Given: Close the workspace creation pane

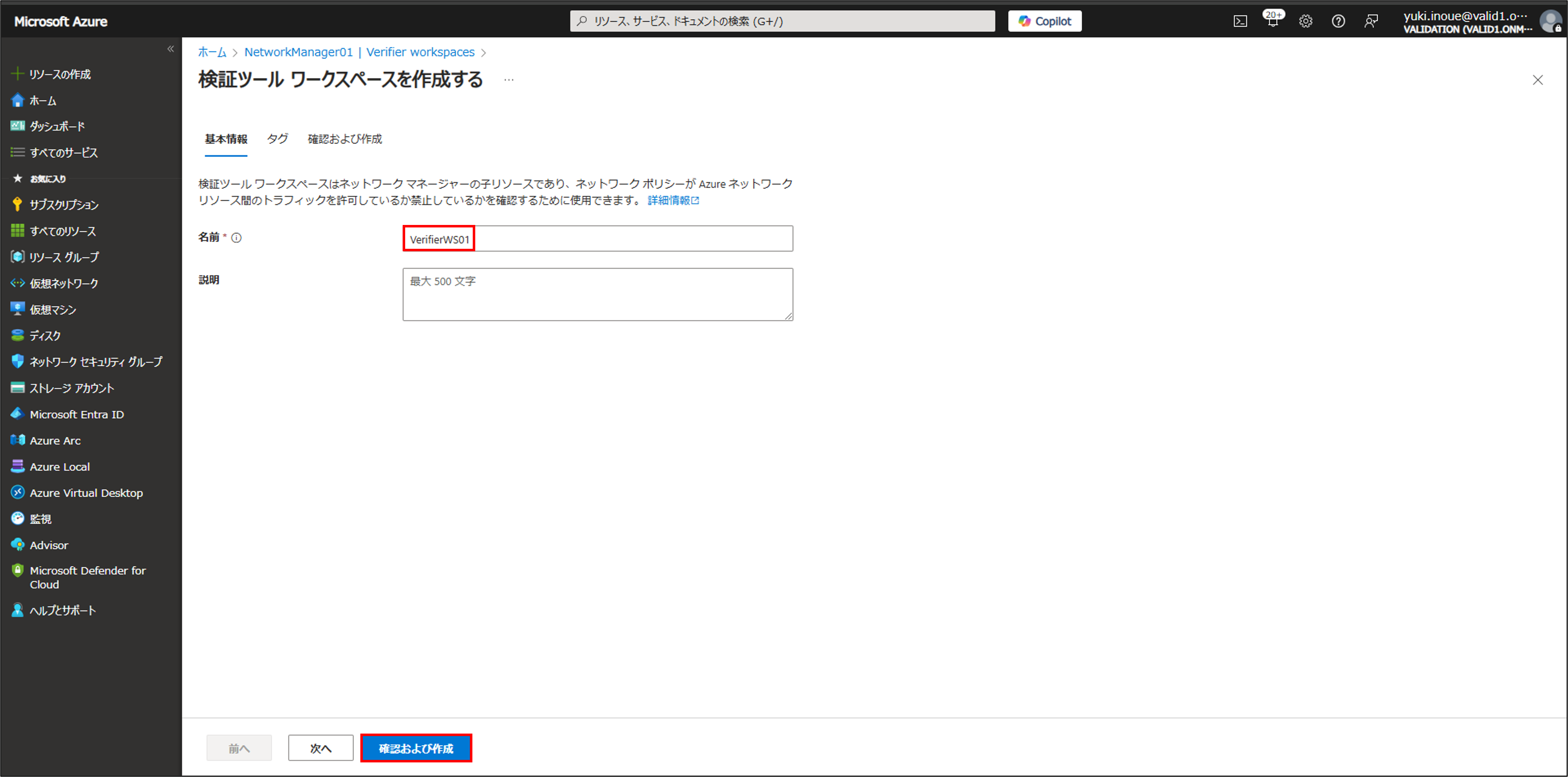Looking at the screenshot, I should 1537,80.
